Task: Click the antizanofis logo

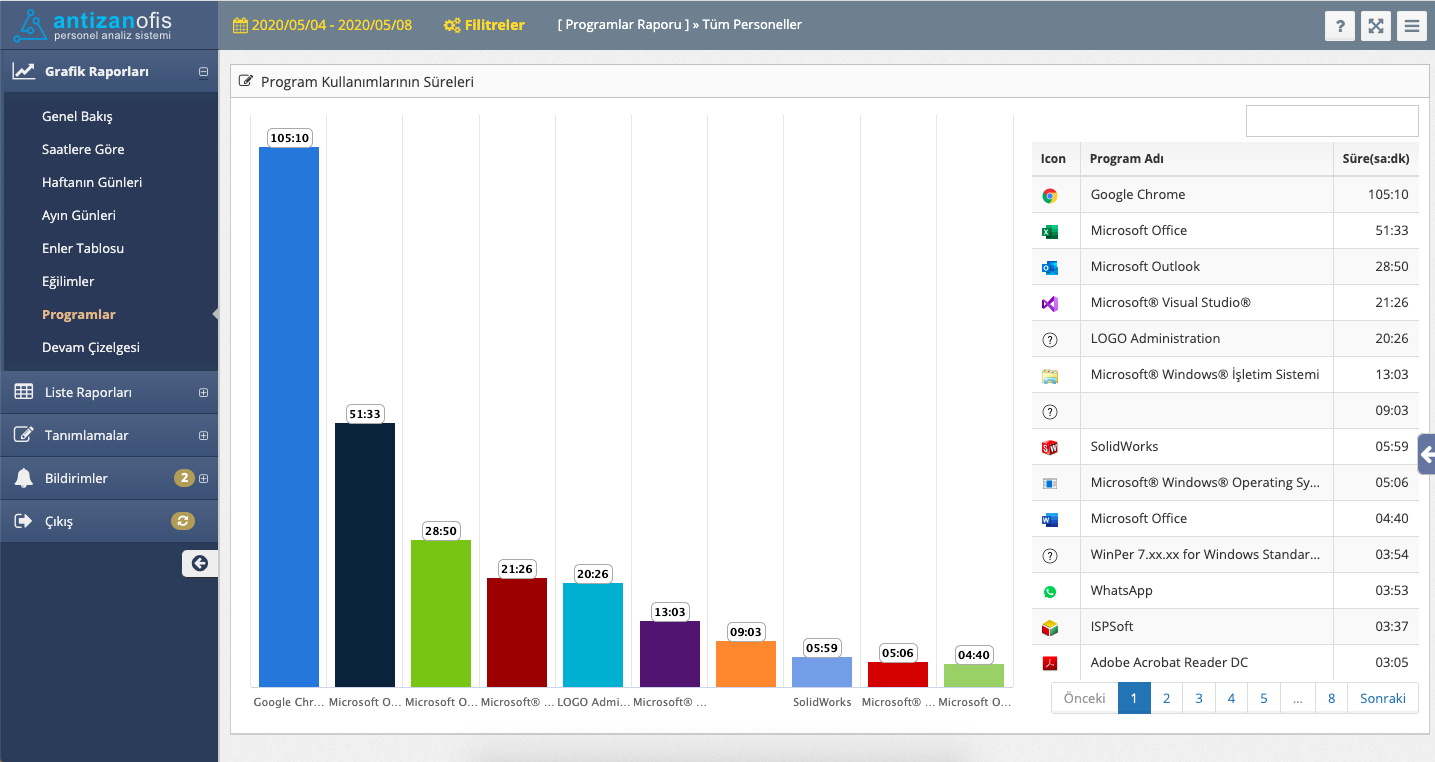Action: 95,25
